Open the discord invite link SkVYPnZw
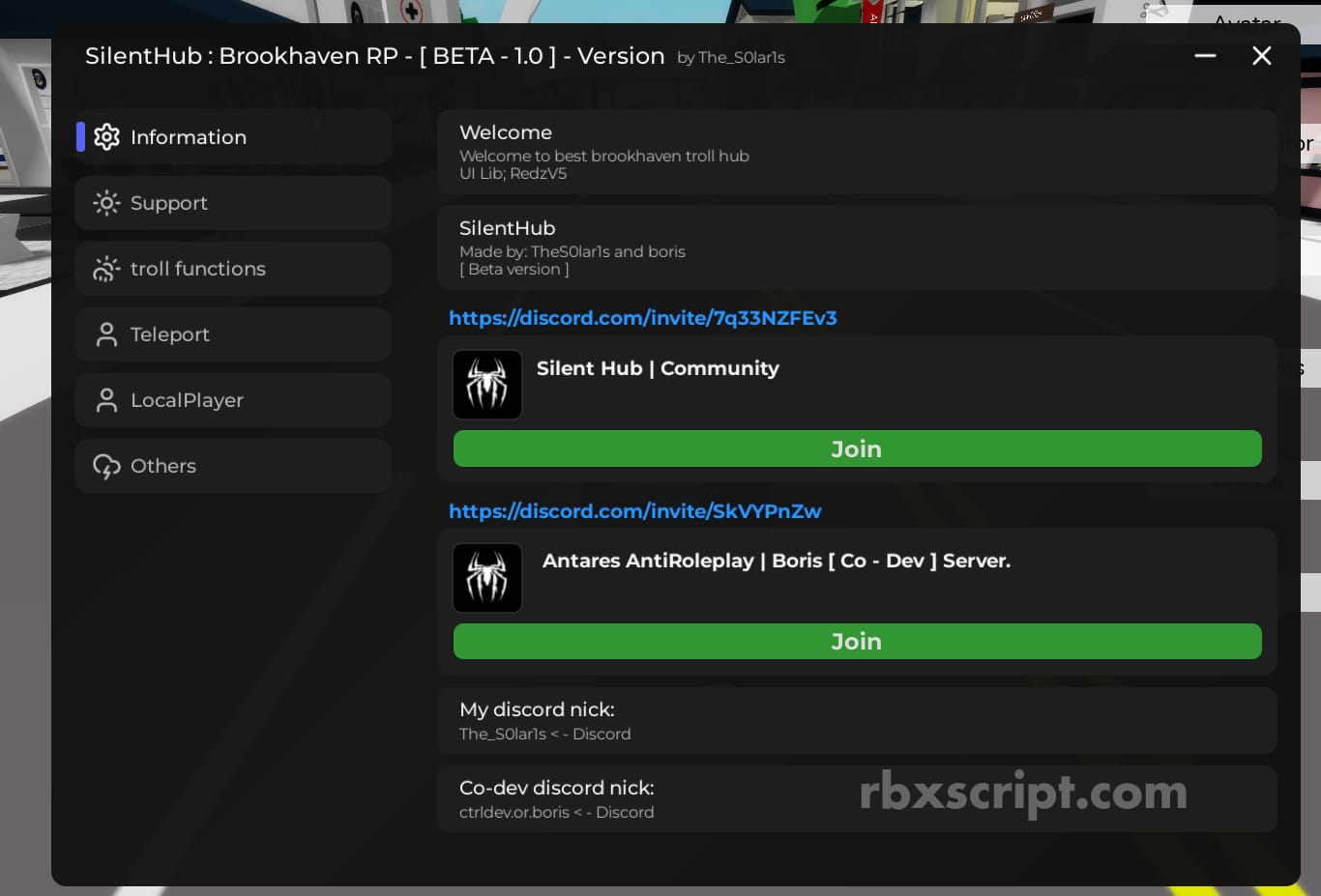Image resolution: width=1321 pixels, height=896 pixels. [x=634, y=511]
